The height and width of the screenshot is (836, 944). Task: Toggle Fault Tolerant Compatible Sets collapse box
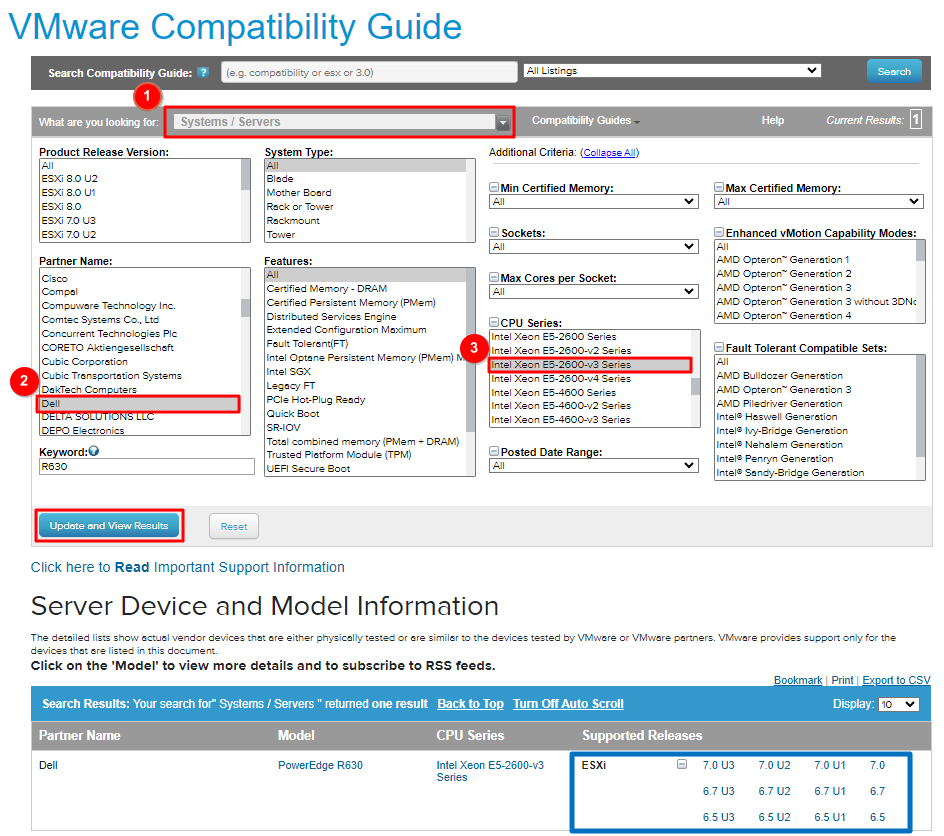719,347
